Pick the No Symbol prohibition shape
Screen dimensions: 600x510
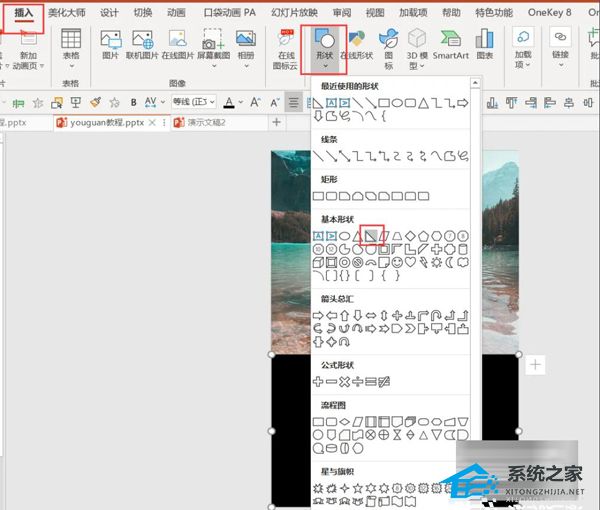tap(357, 262)
